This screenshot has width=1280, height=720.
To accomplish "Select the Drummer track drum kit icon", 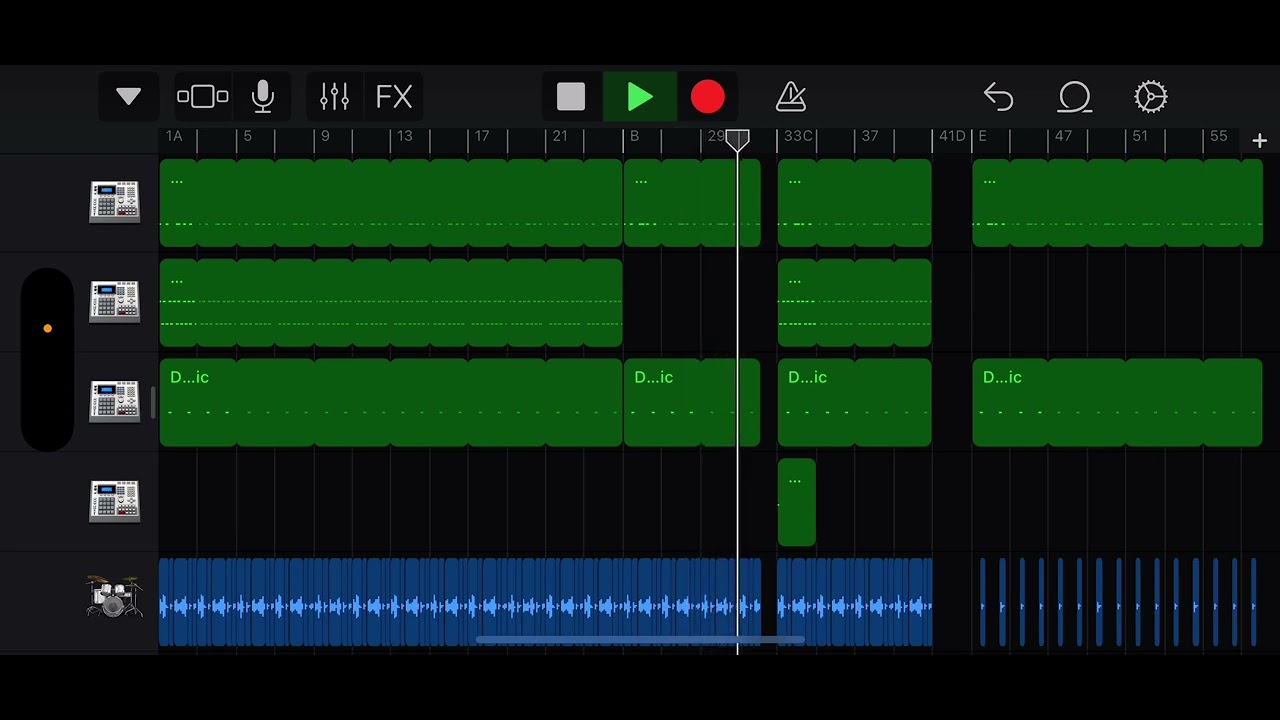I will click(113, 597).
